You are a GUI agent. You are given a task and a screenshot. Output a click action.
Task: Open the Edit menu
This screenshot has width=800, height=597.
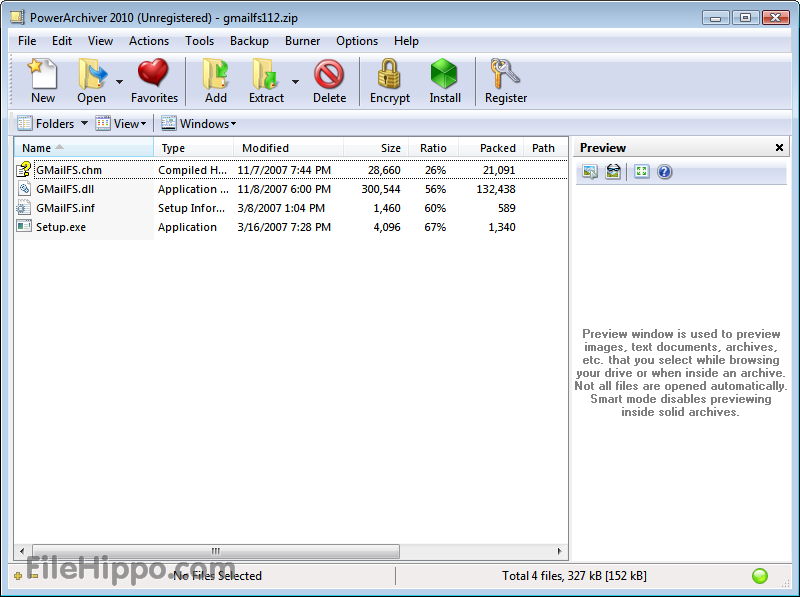pyautogui.click(x=62, y=41)
